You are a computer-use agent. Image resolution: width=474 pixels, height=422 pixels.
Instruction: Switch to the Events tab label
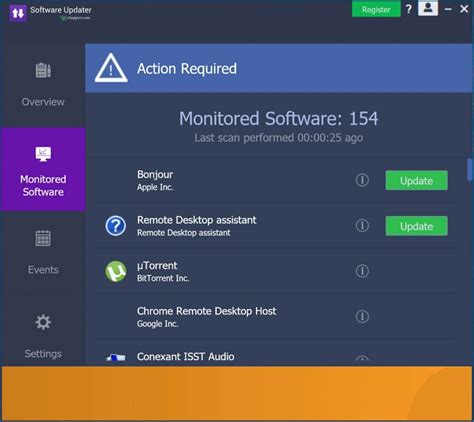tap(43, 269)
